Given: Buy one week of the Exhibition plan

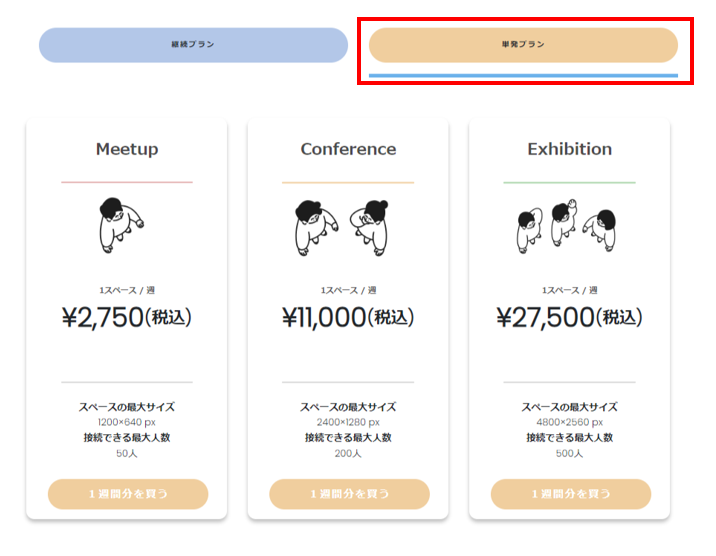Looking at the screenshot, I should tap(571, 494).
